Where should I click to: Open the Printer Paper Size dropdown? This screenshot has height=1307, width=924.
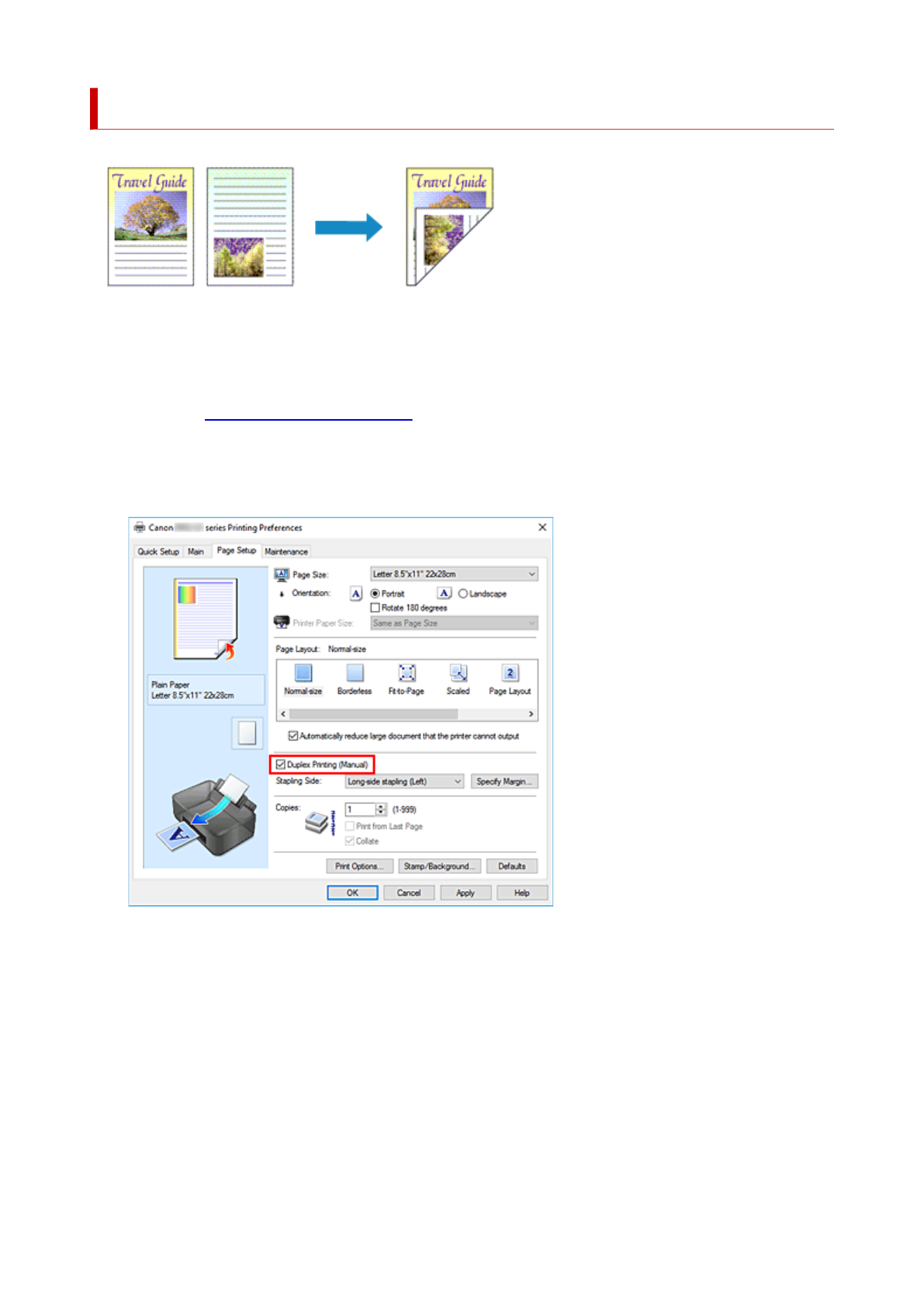pos(454,623)
